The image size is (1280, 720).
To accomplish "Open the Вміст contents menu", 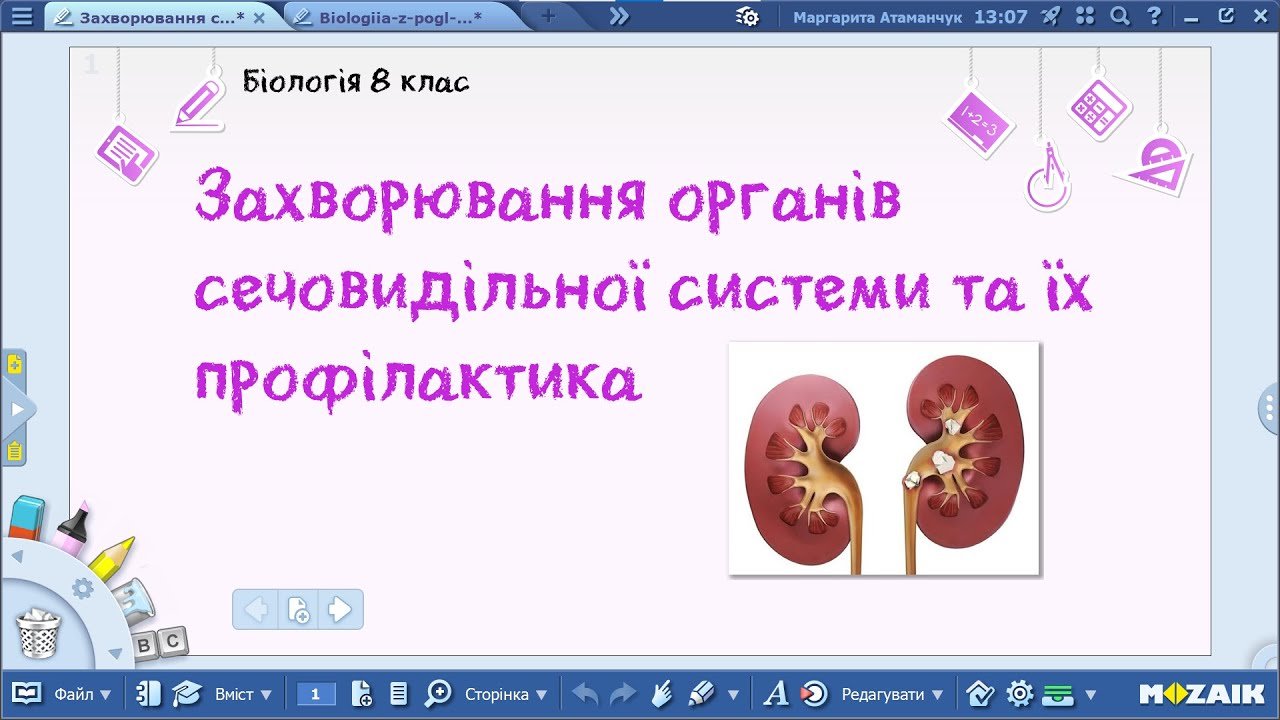I will click(240, 694).
